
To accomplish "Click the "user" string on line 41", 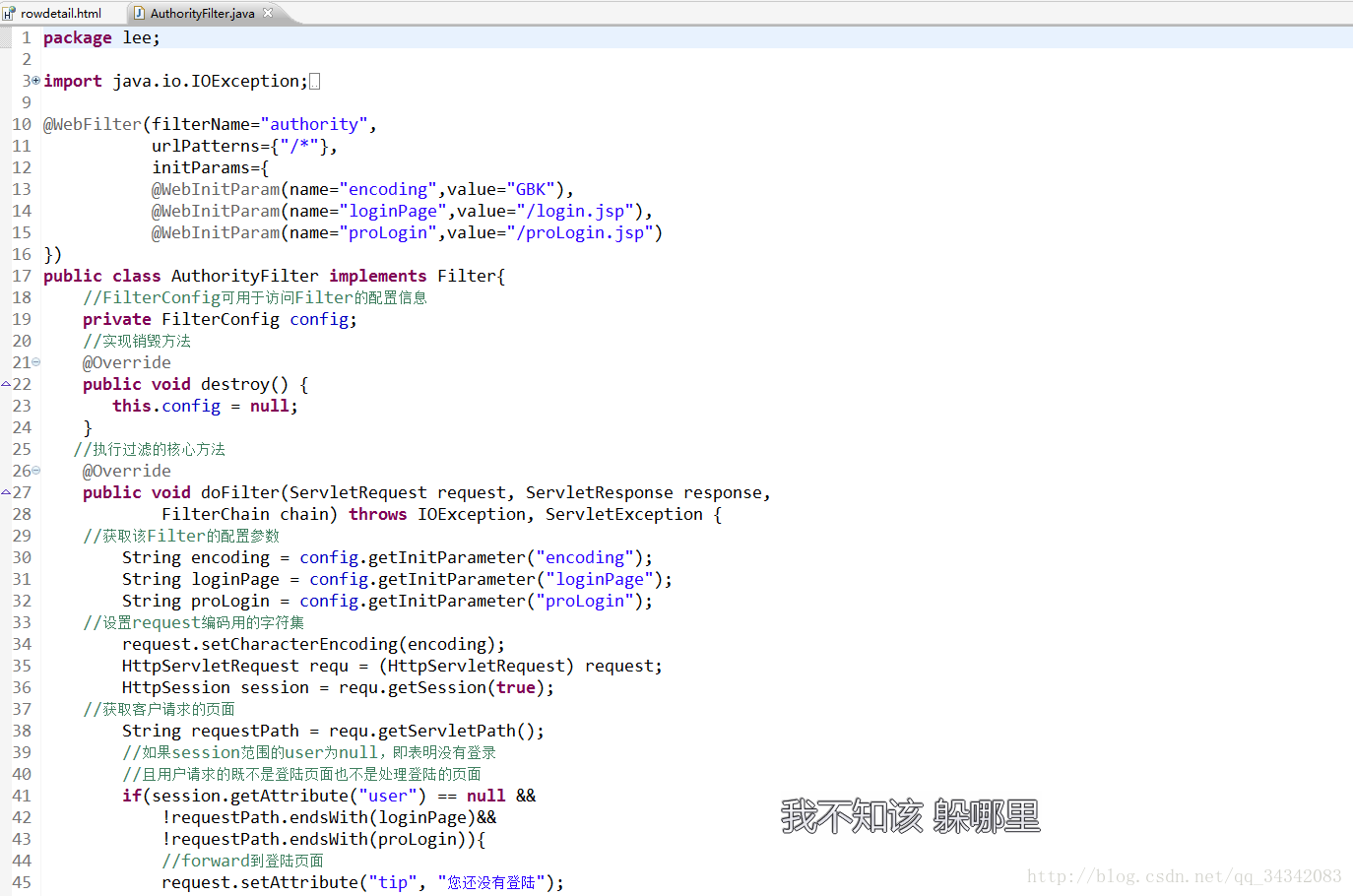I will click(388, 796).
